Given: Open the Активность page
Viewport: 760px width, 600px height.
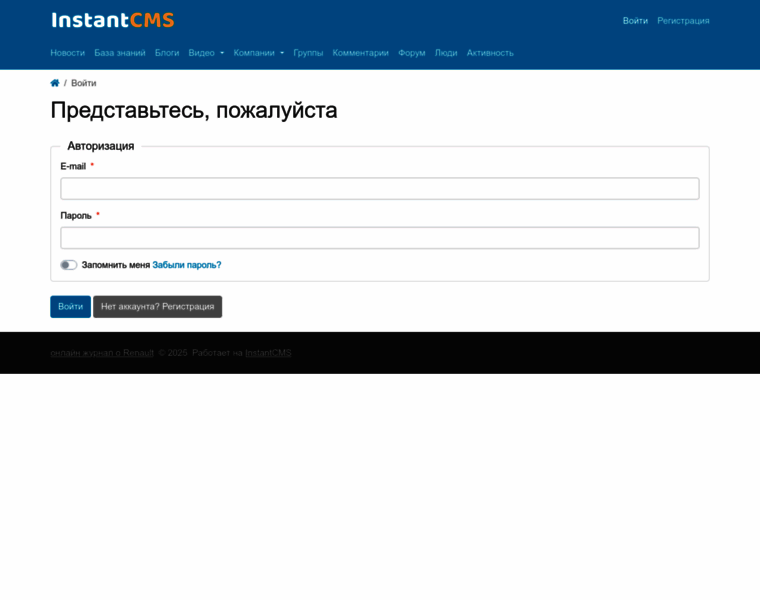Looking at the screenshot, I should tap(490, 53).
